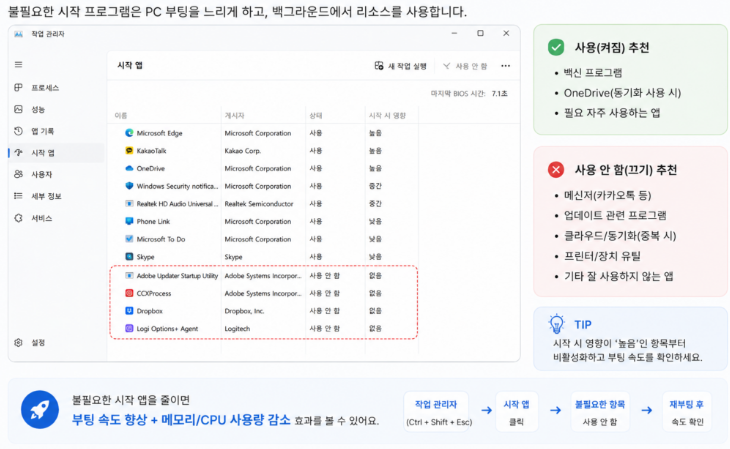The height and width of the screenshot is (449, 730).
Task: Select the CCXProcess red icon
Action: click(129, 293)
